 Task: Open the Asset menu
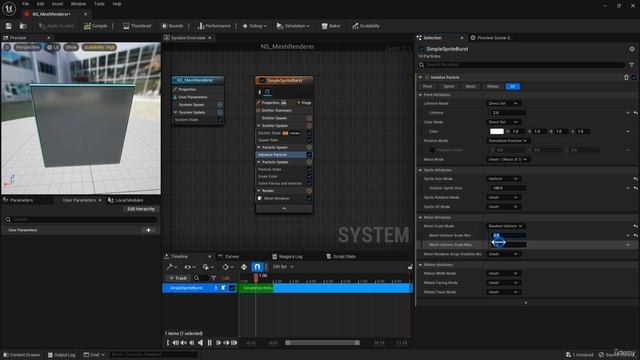tap(57, 4)
